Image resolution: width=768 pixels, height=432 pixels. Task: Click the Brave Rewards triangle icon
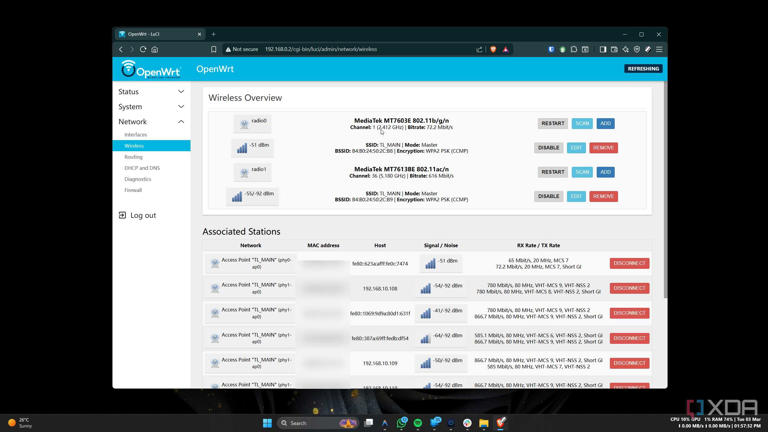pos(505,49)
